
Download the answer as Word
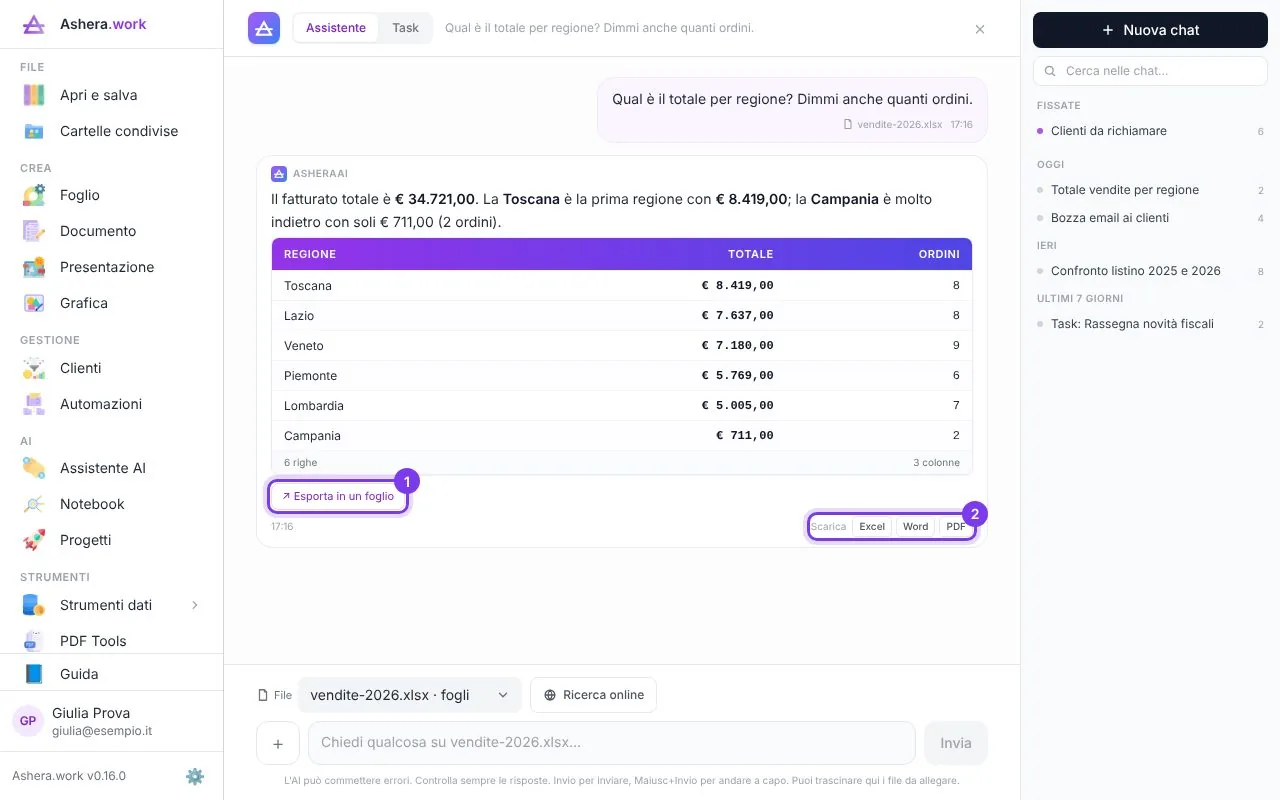(915, 526)
